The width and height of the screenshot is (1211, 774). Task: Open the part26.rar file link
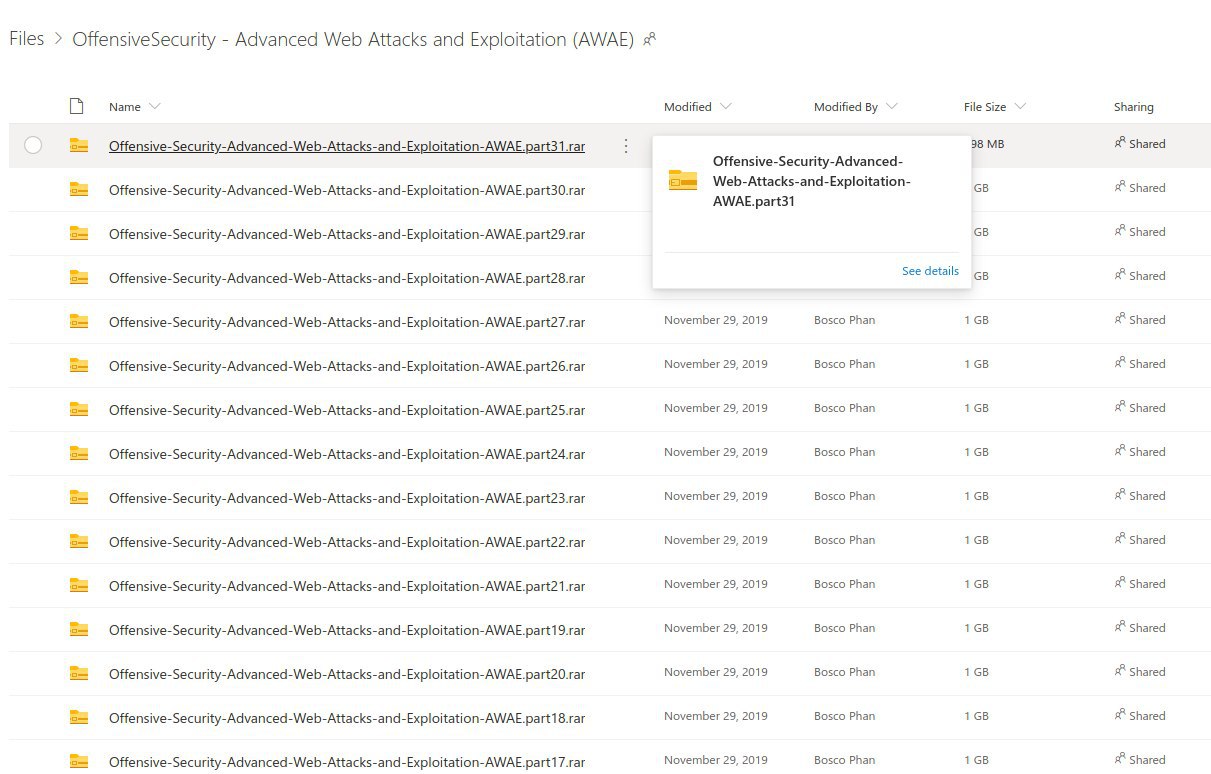point(347,366)
